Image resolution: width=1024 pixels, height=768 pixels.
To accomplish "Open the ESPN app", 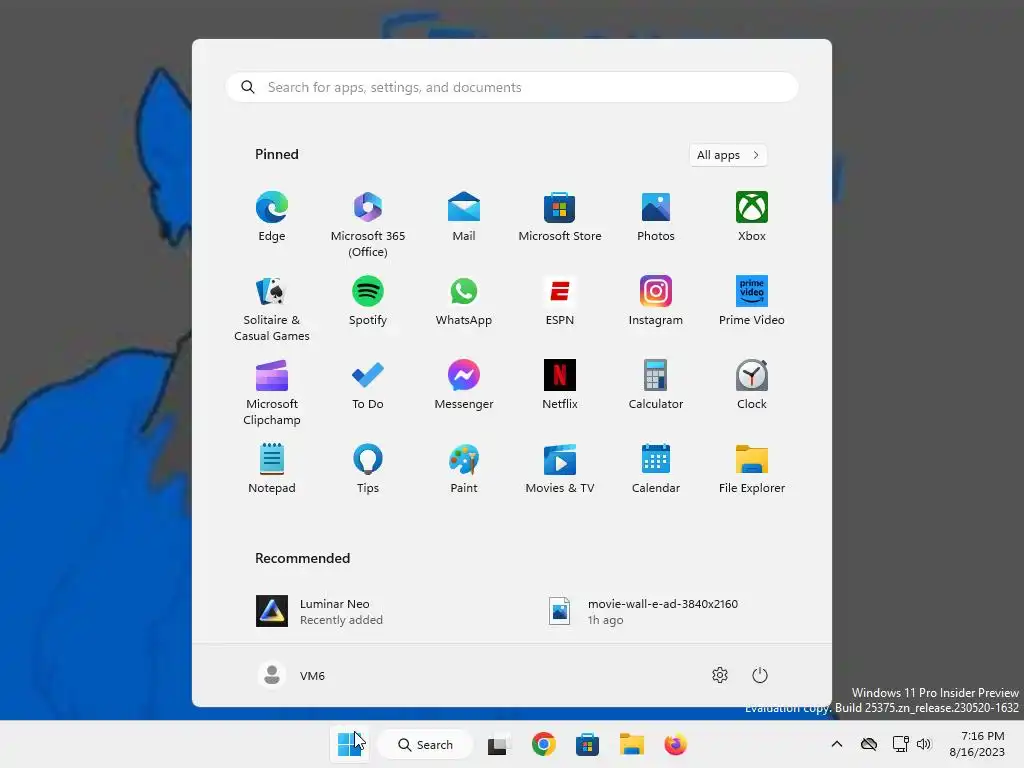I will click(560, 302).
